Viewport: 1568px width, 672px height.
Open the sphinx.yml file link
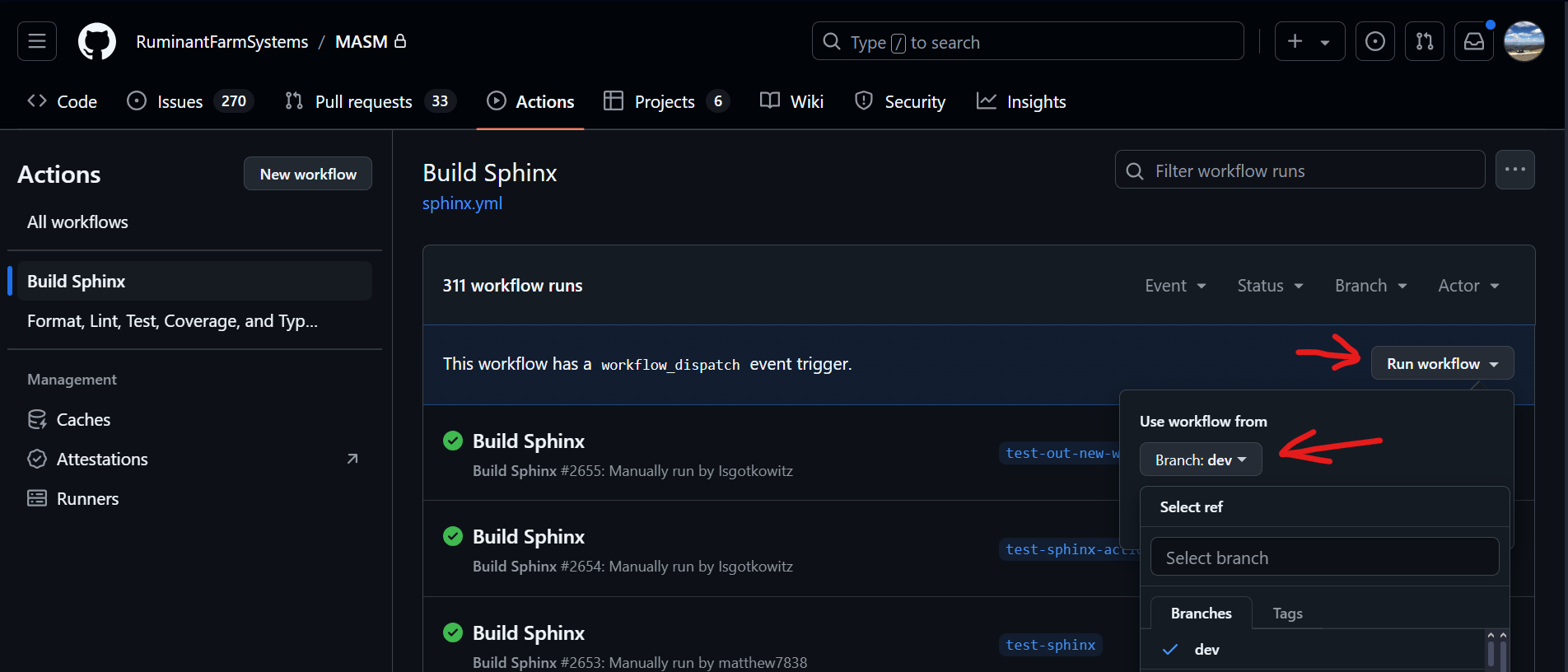click(x=462, y=203)
